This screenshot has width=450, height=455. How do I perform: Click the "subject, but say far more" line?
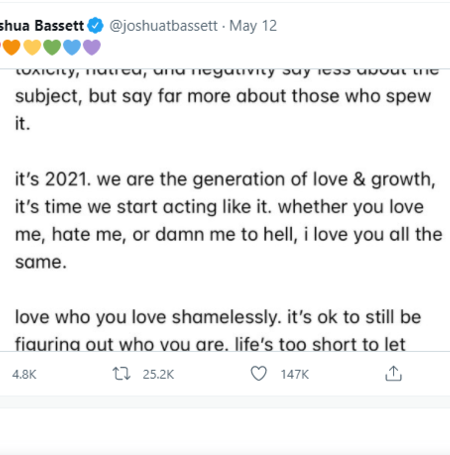pyautogui.click(x=223, y=97)
